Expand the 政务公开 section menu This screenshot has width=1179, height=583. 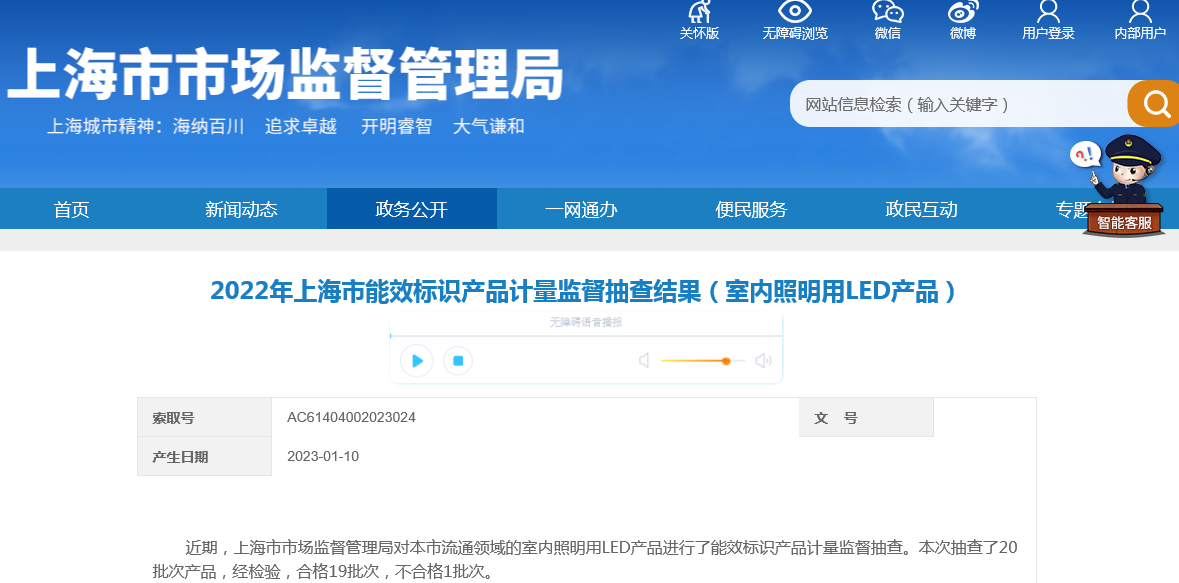point(411,208)
